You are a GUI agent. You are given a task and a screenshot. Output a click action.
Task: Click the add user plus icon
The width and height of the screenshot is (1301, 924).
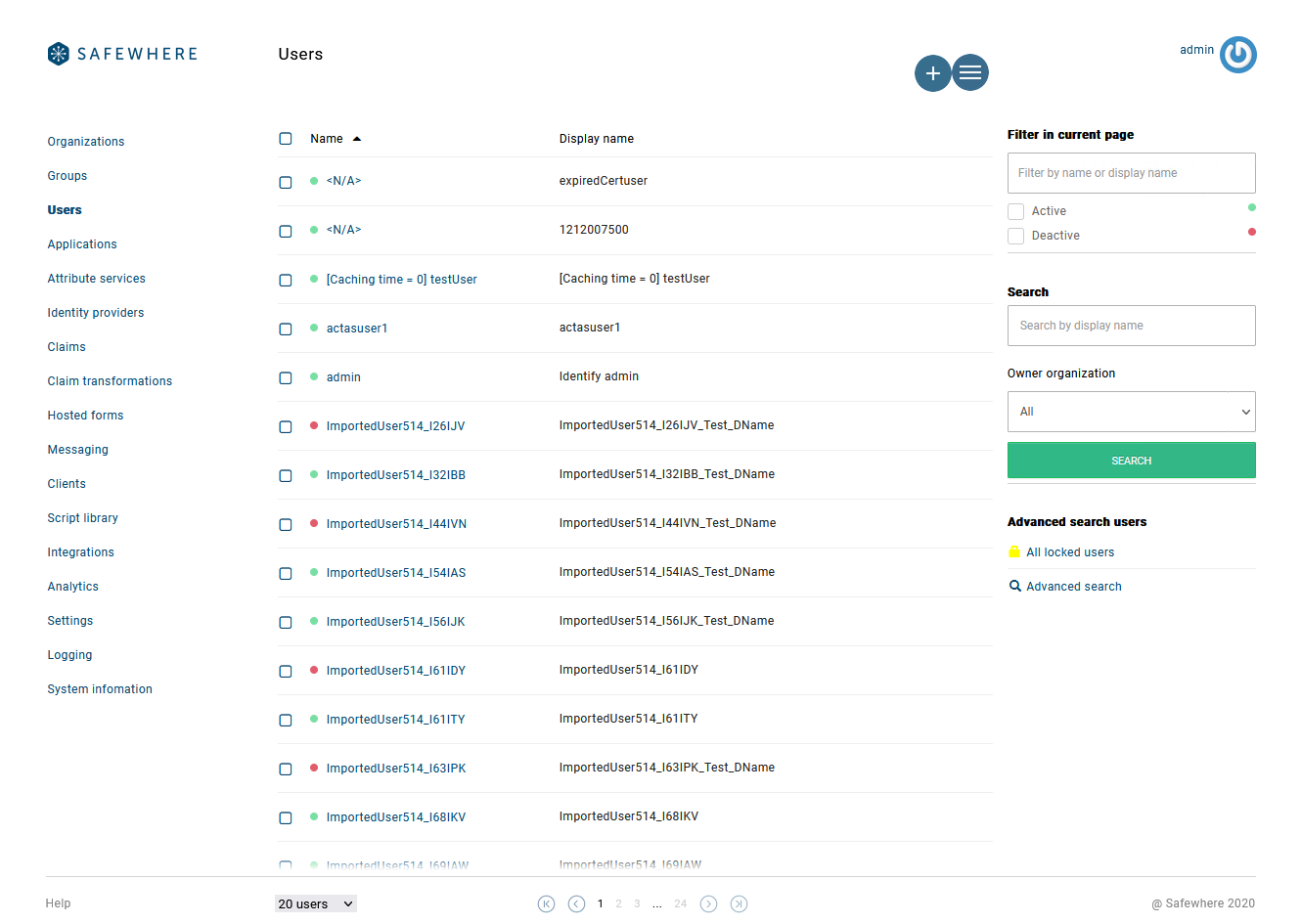click(932, 73)
